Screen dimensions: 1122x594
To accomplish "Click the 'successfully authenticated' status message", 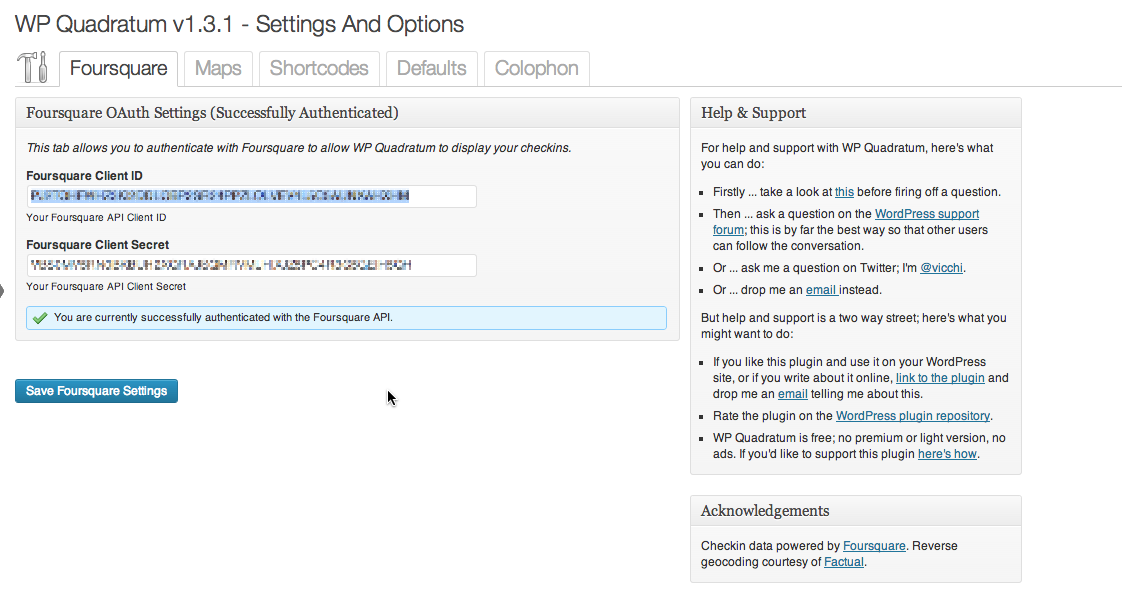I will [346, 318].
